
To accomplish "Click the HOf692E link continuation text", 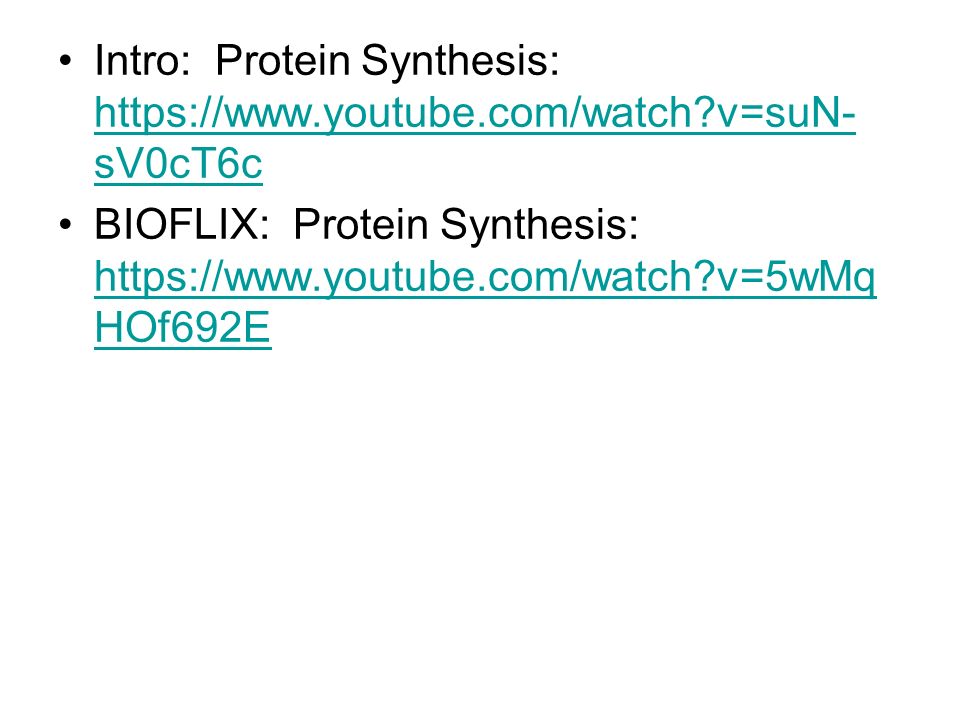I will pos(182,328).
